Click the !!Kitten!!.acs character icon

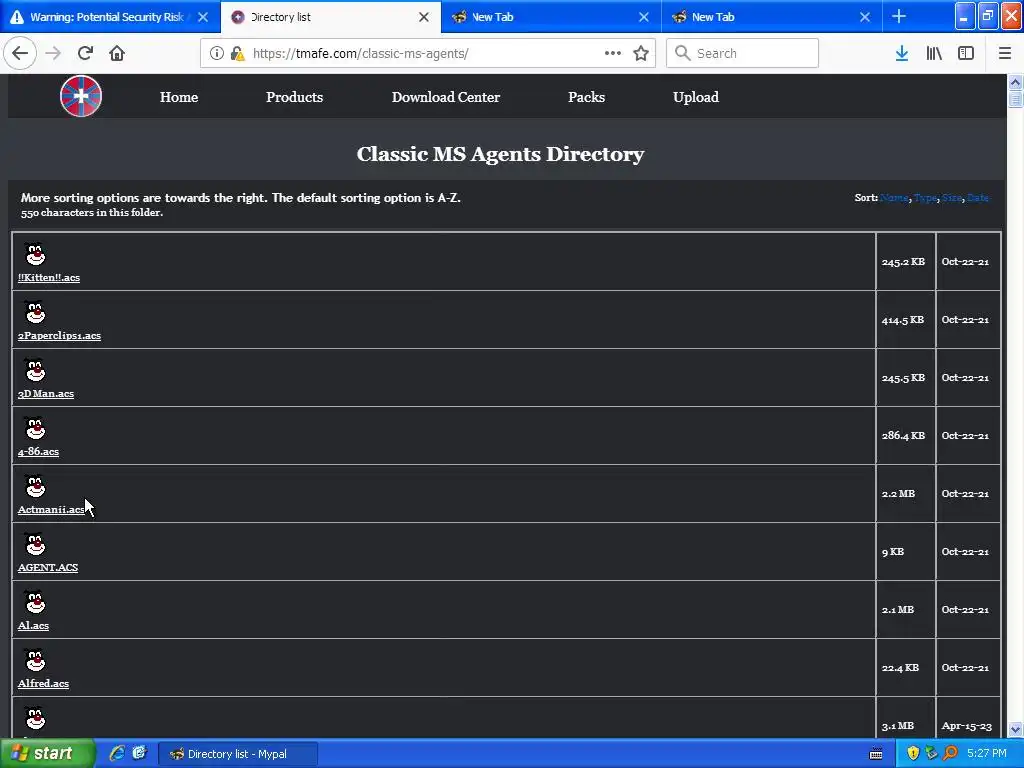35,253
